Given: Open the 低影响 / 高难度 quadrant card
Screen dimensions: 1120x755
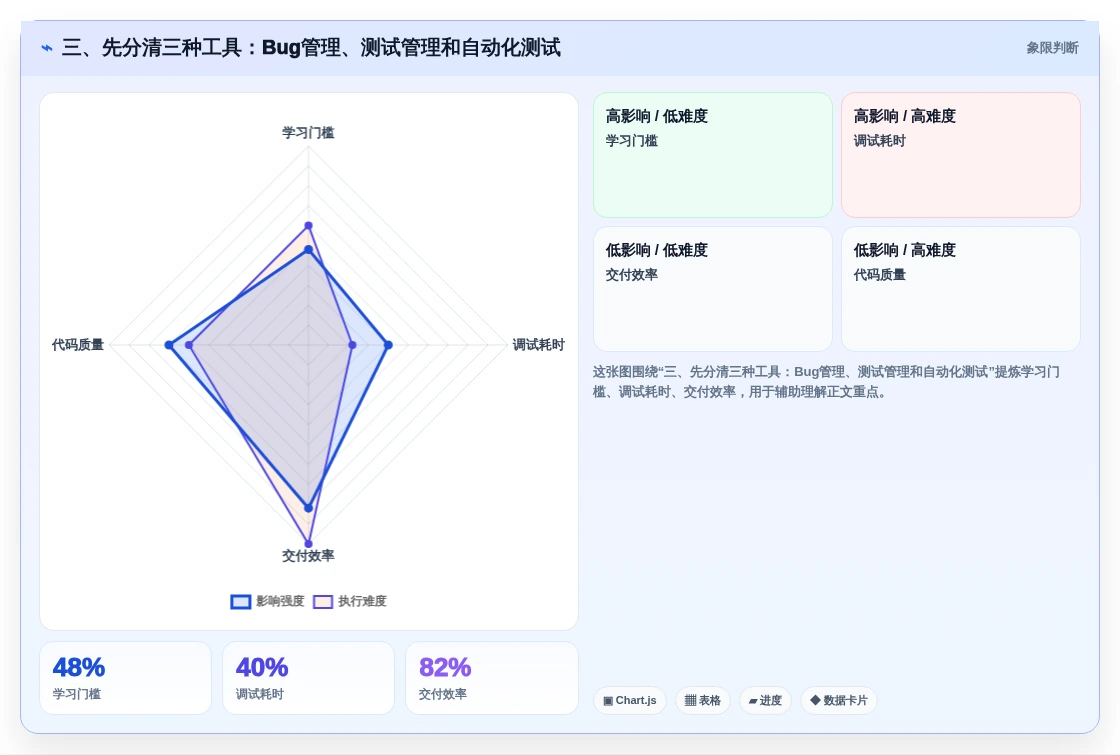Looking at the screenshot, I should pos(961,289).
